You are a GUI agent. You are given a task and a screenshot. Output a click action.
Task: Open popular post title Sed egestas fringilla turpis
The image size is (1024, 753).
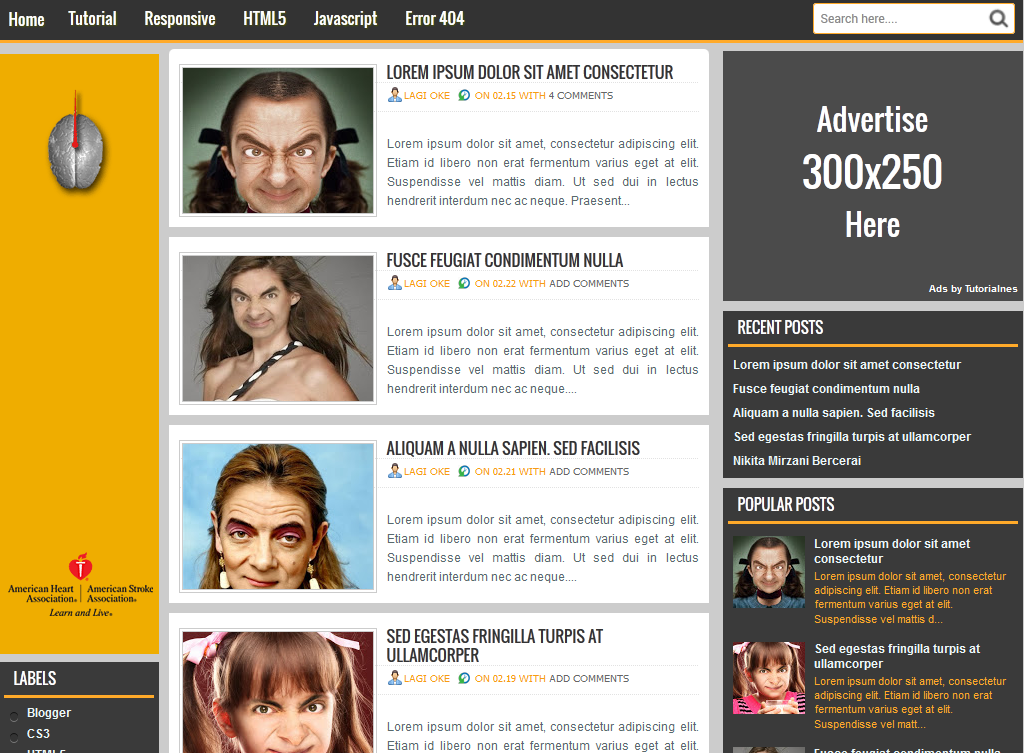(x=897, y=656)
